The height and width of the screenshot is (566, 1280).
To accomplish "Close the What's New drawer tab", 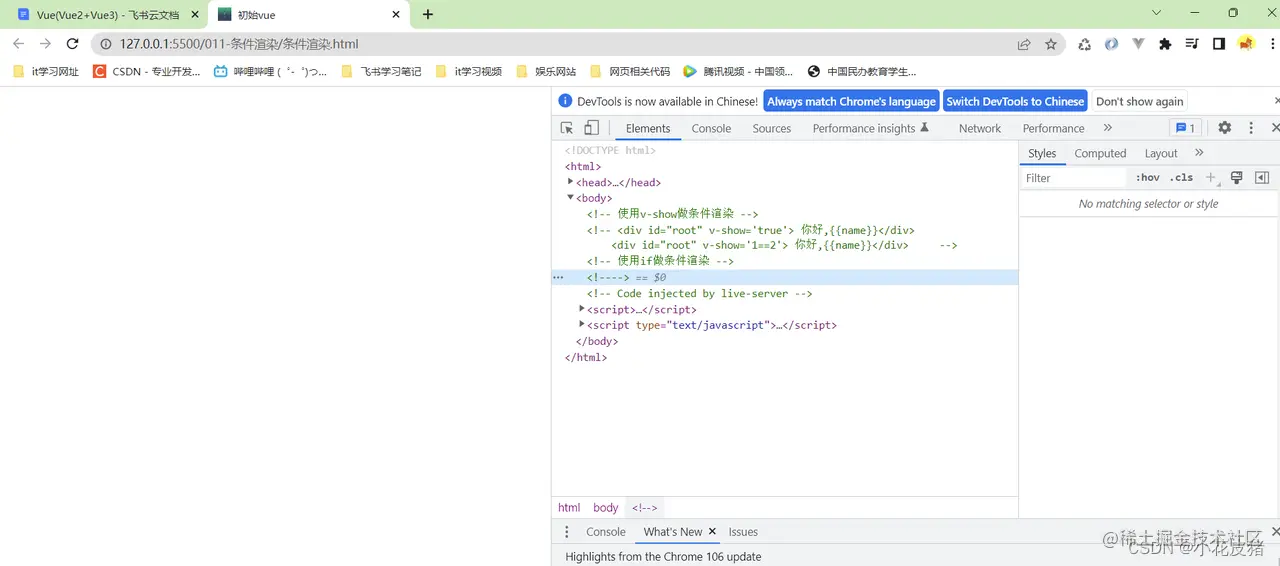I will (712, 531).
